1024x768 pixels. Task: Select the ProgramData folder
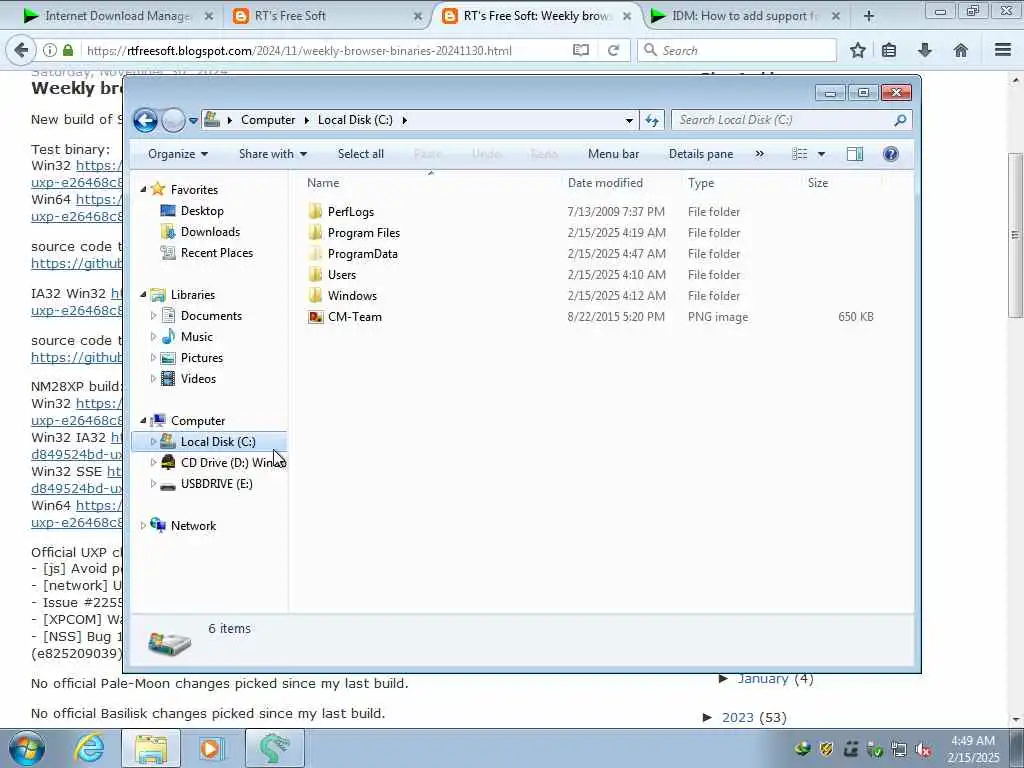362,253
